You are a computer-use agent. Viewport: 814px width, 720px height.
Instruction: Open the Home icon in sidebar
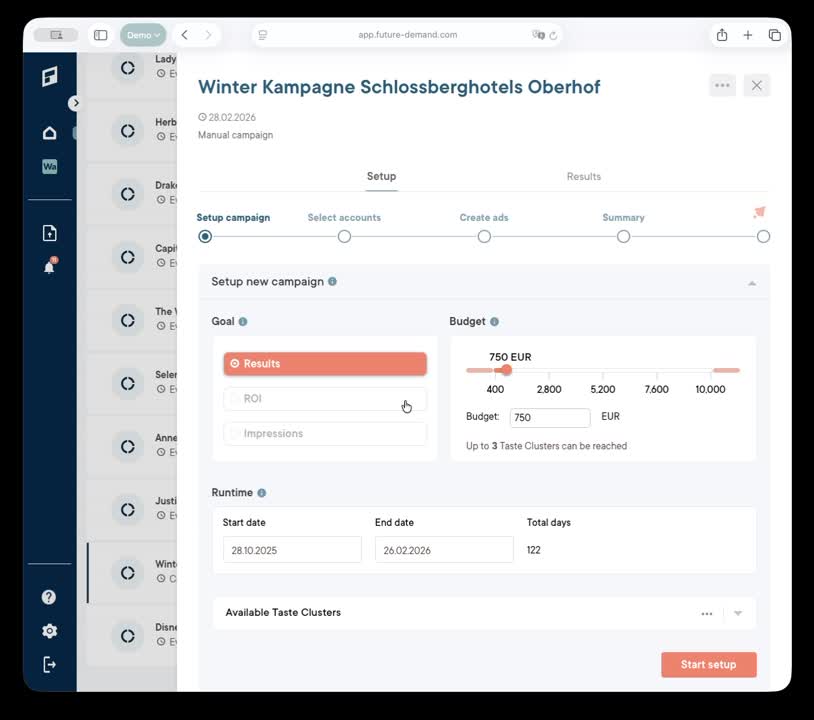[x=49, y=133]
